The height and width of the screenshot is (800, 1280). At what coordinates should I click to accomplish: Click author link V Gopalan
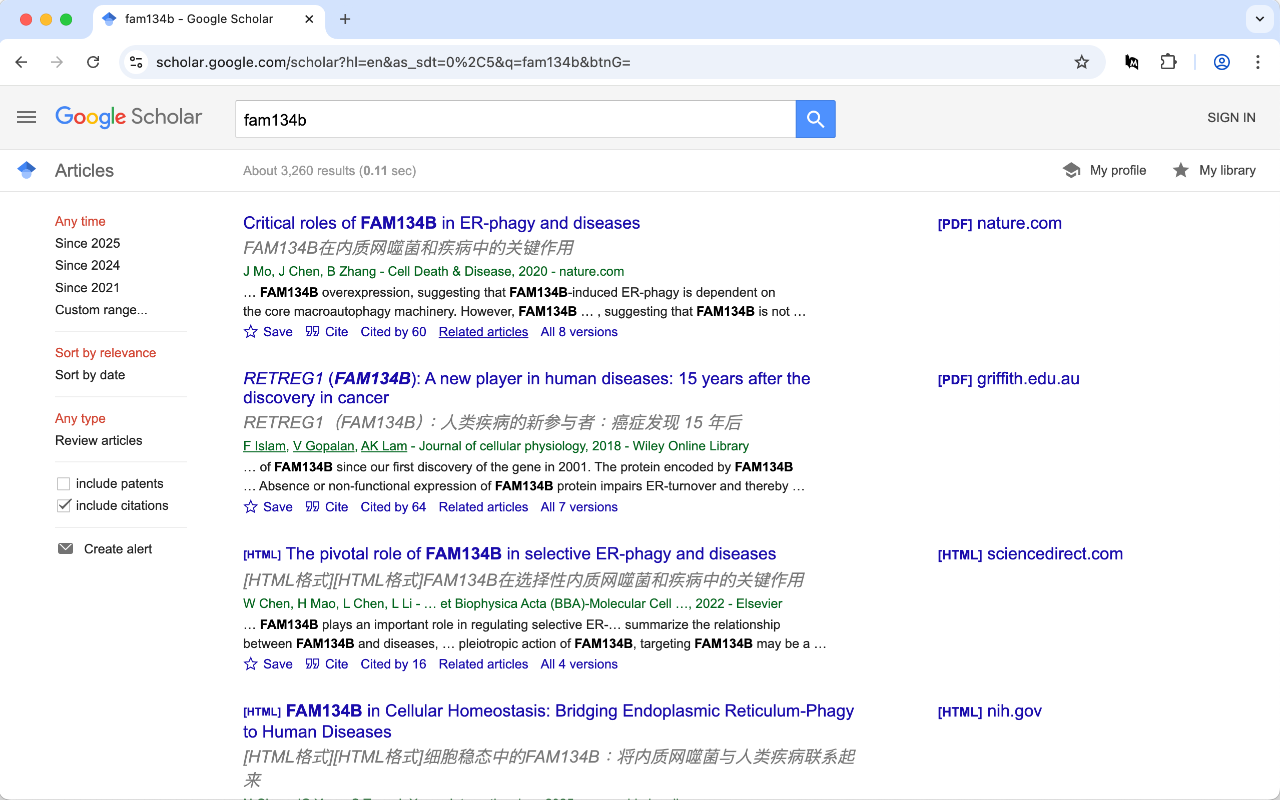pos(323,446)
